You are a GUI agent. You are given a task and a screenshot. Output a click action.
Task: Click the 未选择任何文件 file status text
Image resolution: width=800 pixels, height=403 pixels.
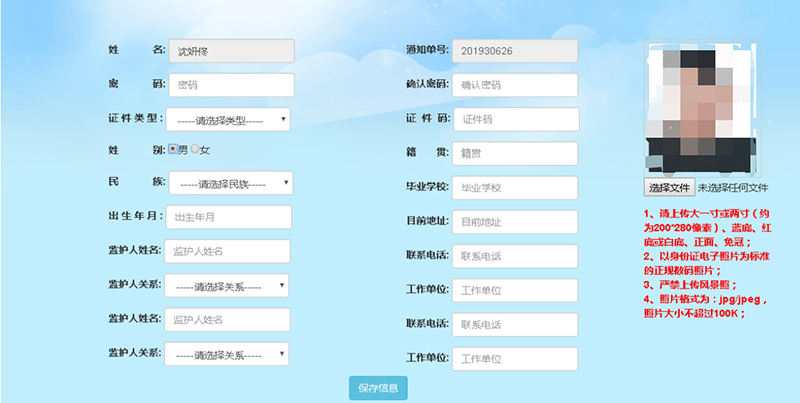point(733,188)
